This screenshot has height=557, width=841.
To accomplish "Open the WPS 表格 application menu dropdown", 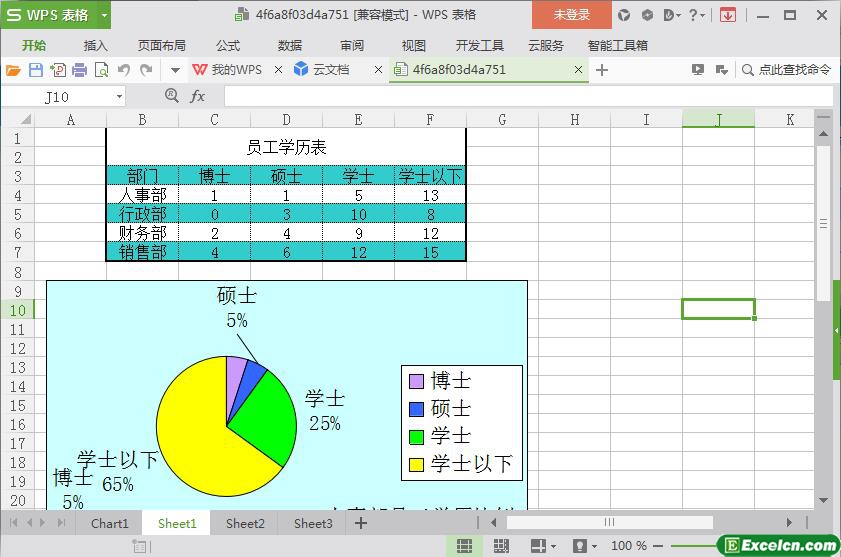I will (100, 15).
